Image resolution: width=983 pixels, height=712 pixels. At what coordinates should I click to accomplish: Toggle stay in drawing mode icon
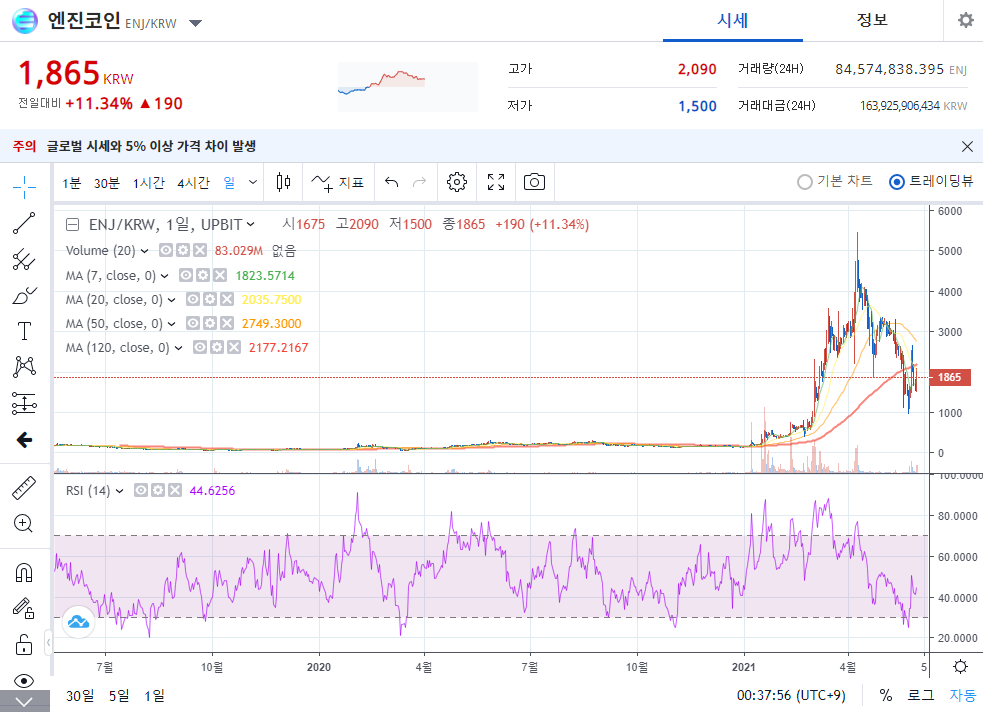click(24, 608)
